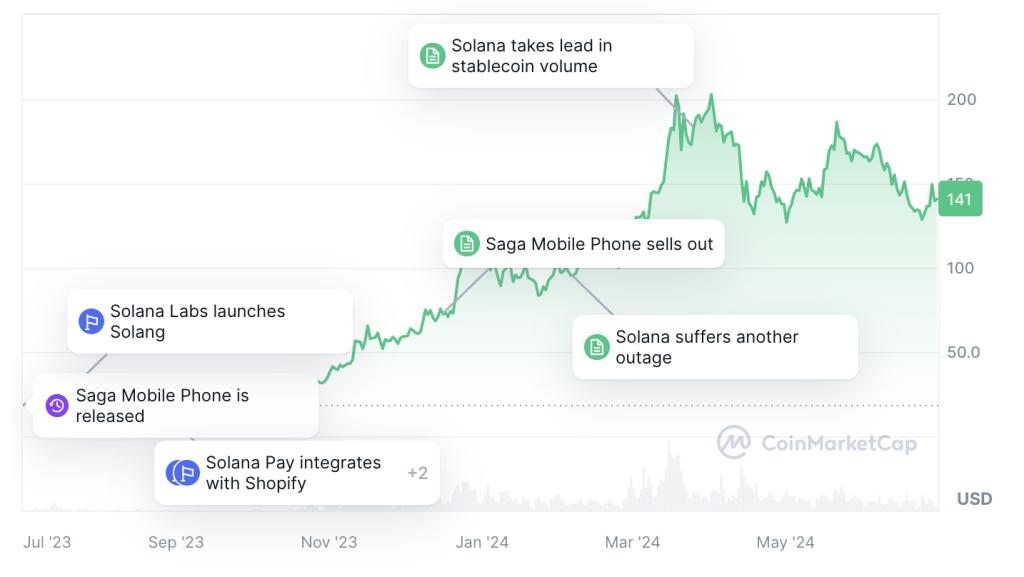1024x577 pixels.
Task: Click the Jan '24 date axis label
Action: tap(482, 542)
